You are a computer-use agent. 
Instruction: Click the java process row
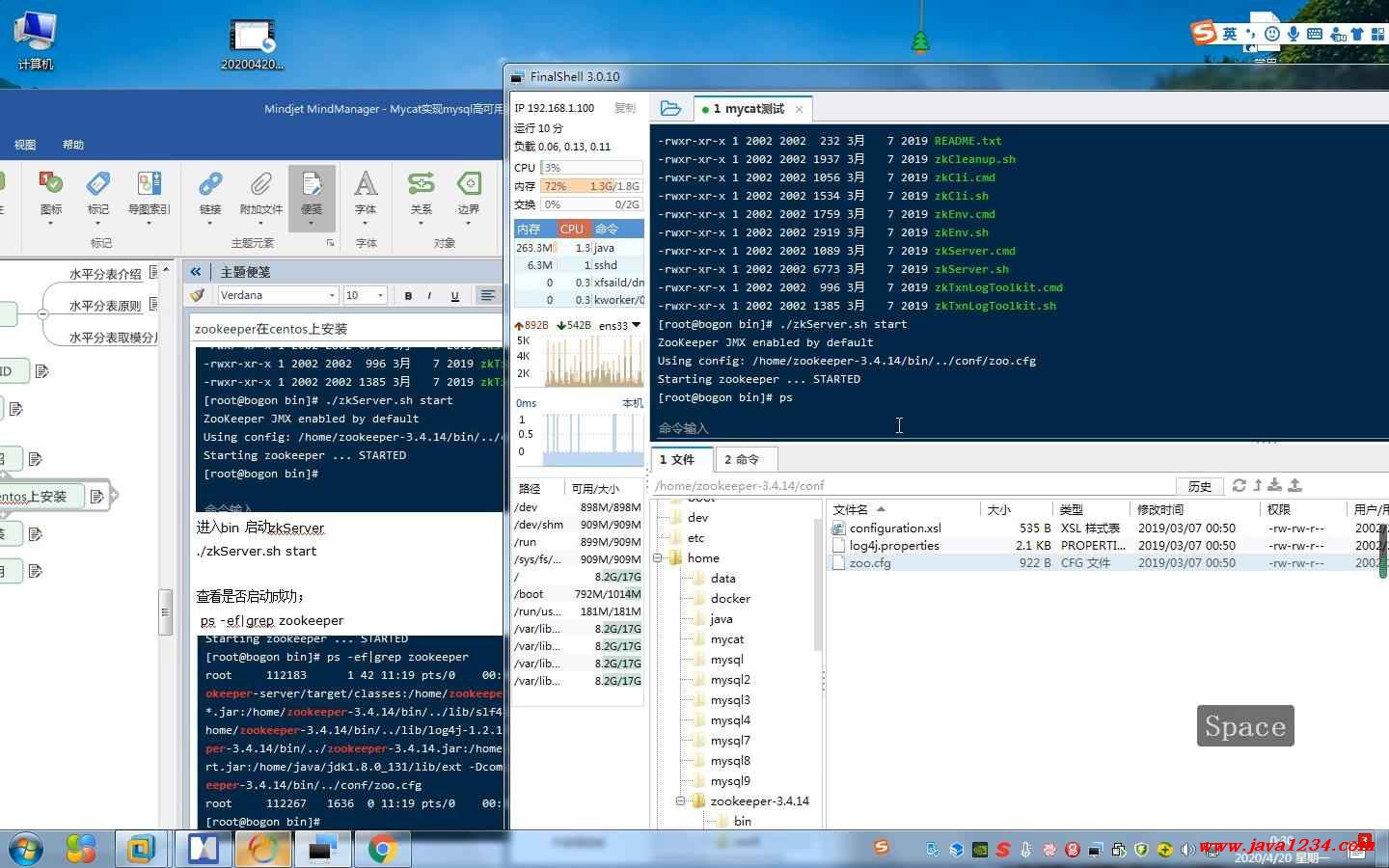[x=579, y=248]
